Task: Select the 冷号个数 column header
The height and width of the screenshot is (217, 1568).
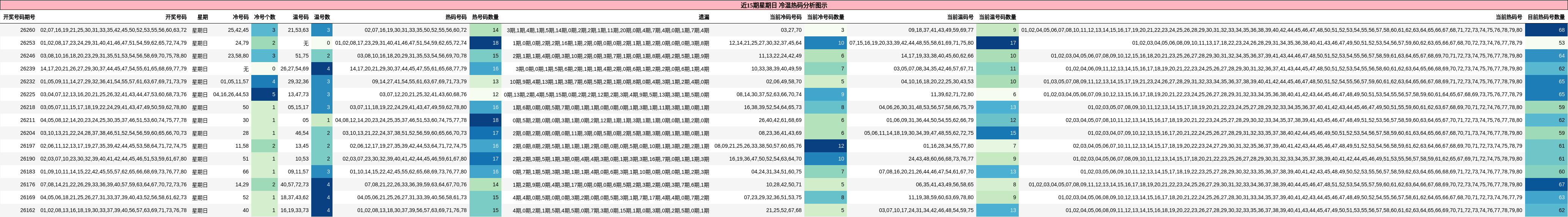Action: click(265, 18)
